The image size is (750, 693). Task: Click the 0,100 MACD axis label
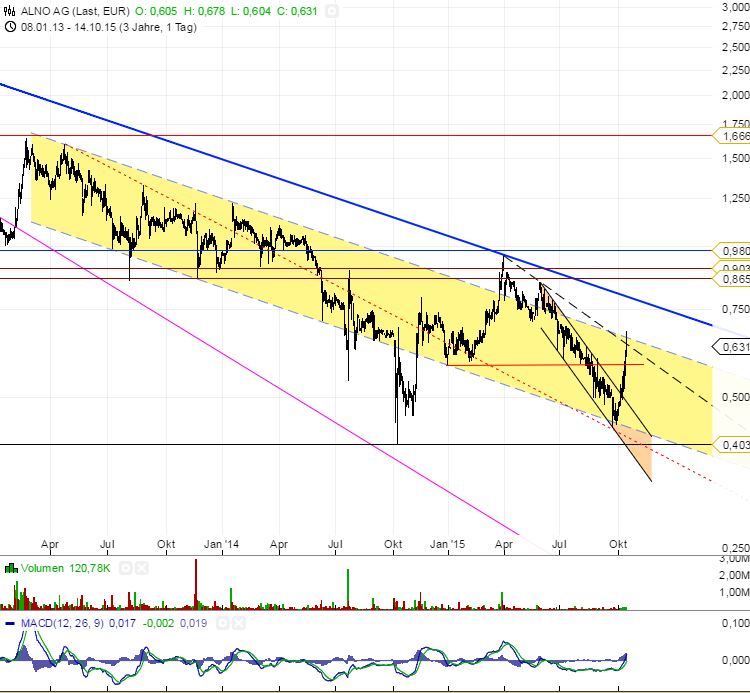(735, 623)
